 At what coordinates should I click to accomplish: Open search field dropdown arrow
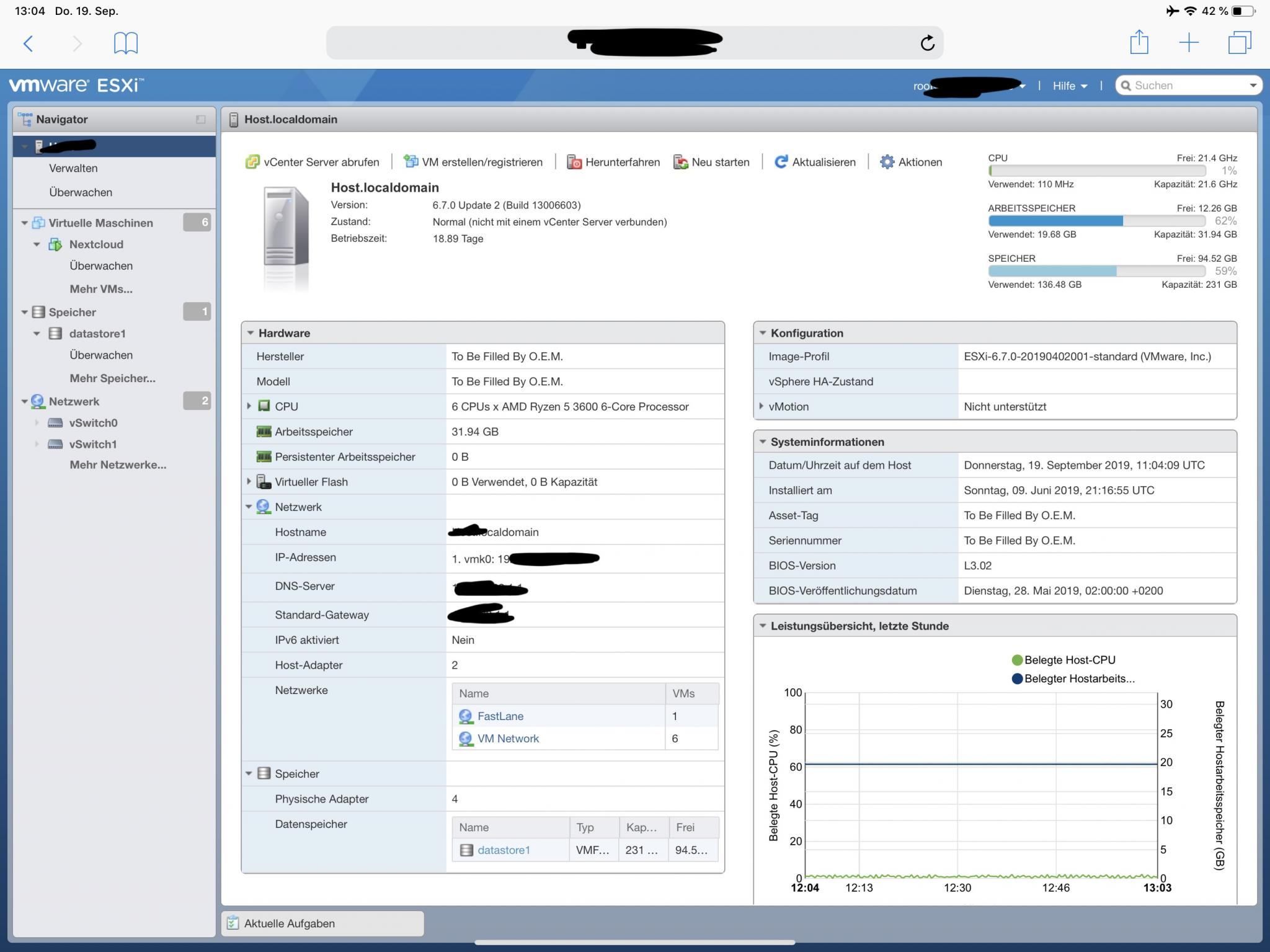click(x=1253, y=86)
